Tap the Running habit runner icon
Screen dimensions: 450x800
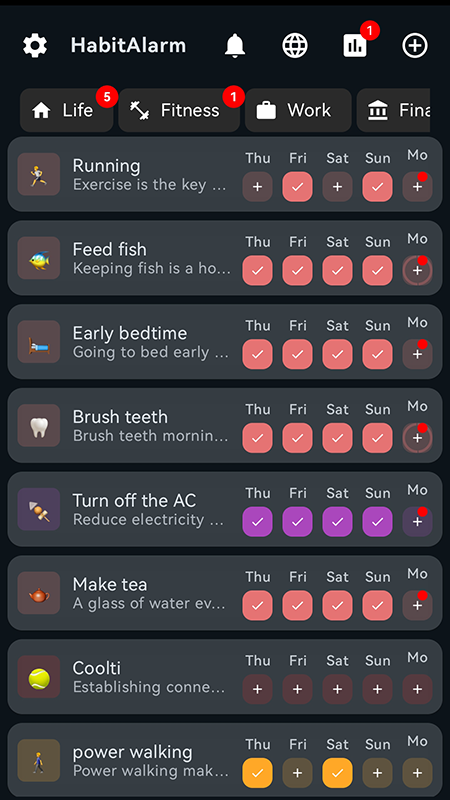click(x=39, y=174)
